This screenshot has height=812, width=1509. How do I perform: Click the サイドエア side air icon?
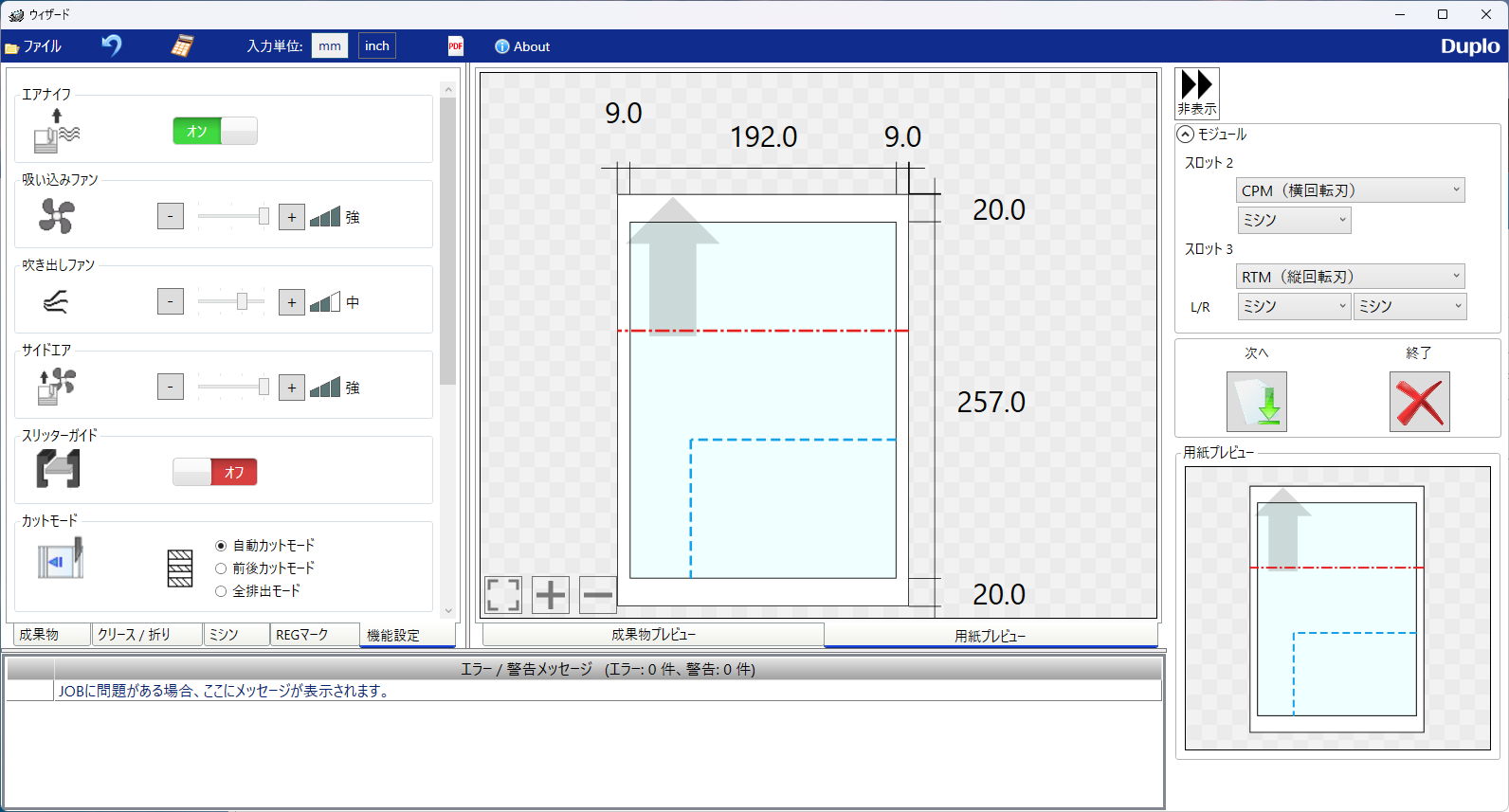tap(57, 387)
